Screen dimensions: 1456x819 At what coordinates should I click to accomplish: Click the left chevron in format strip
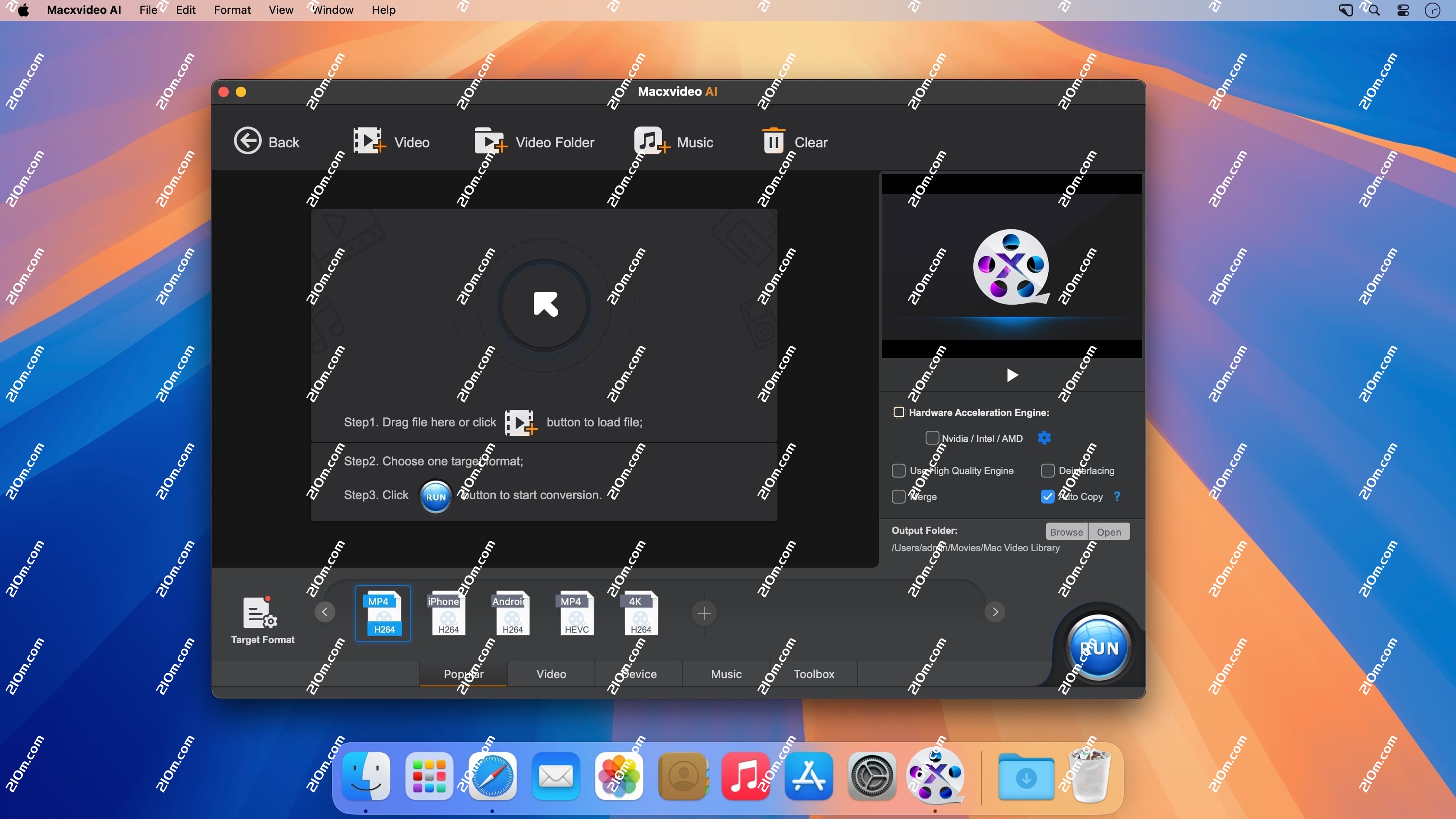pos(325,612)
